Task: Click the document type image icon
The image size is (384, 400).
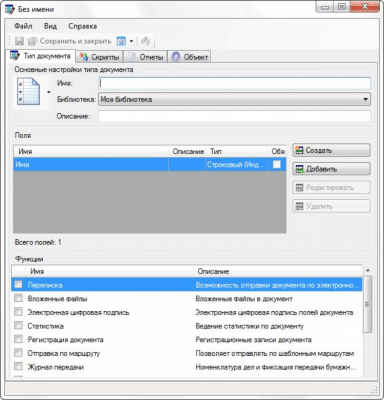Action: click(x=28, y=91)
